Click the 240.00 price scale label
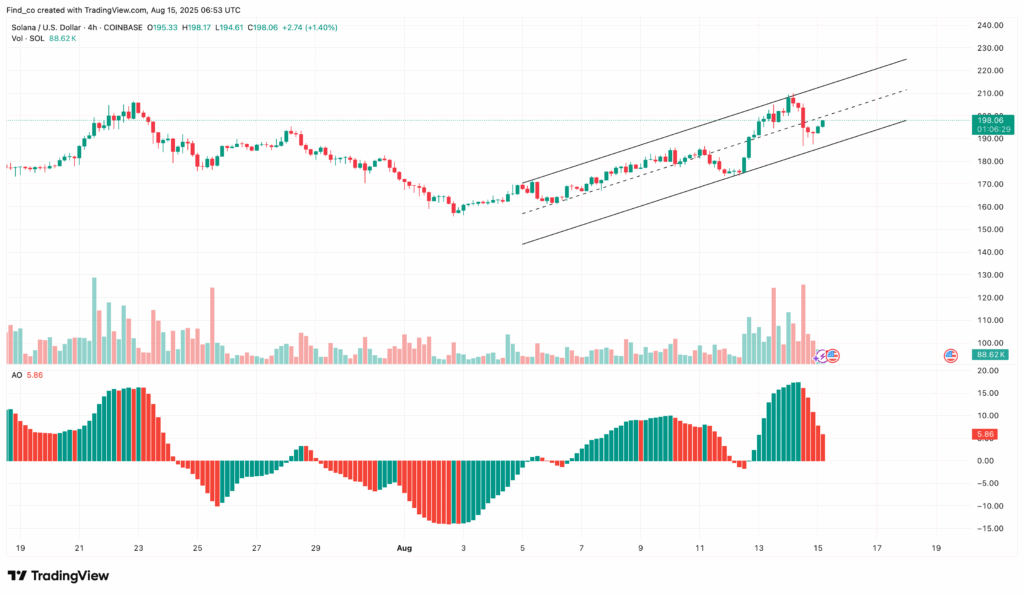 click(x=991, y=25)
